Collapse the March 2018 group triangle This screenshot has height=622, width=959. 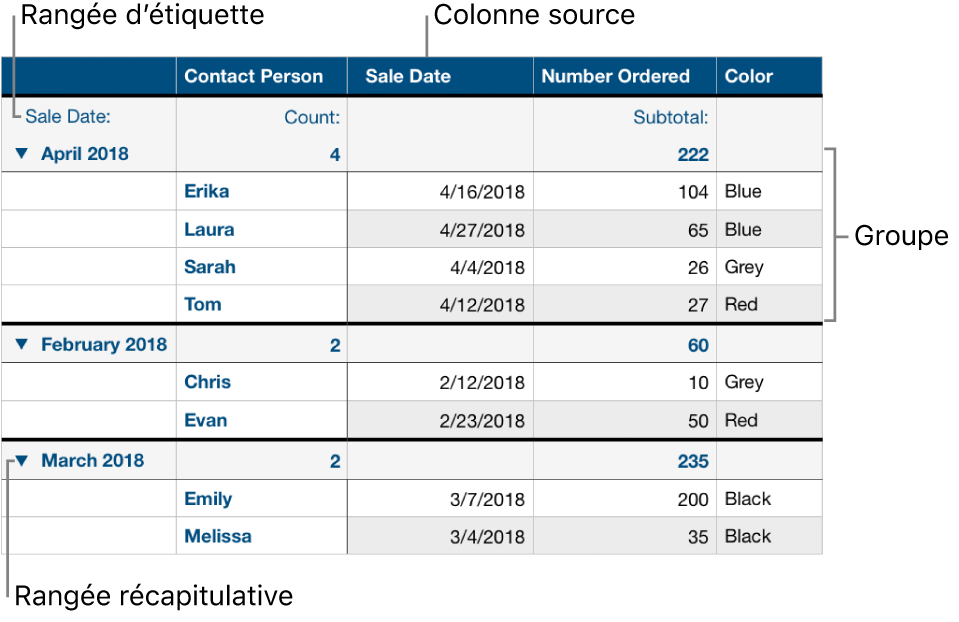(22, 461)
